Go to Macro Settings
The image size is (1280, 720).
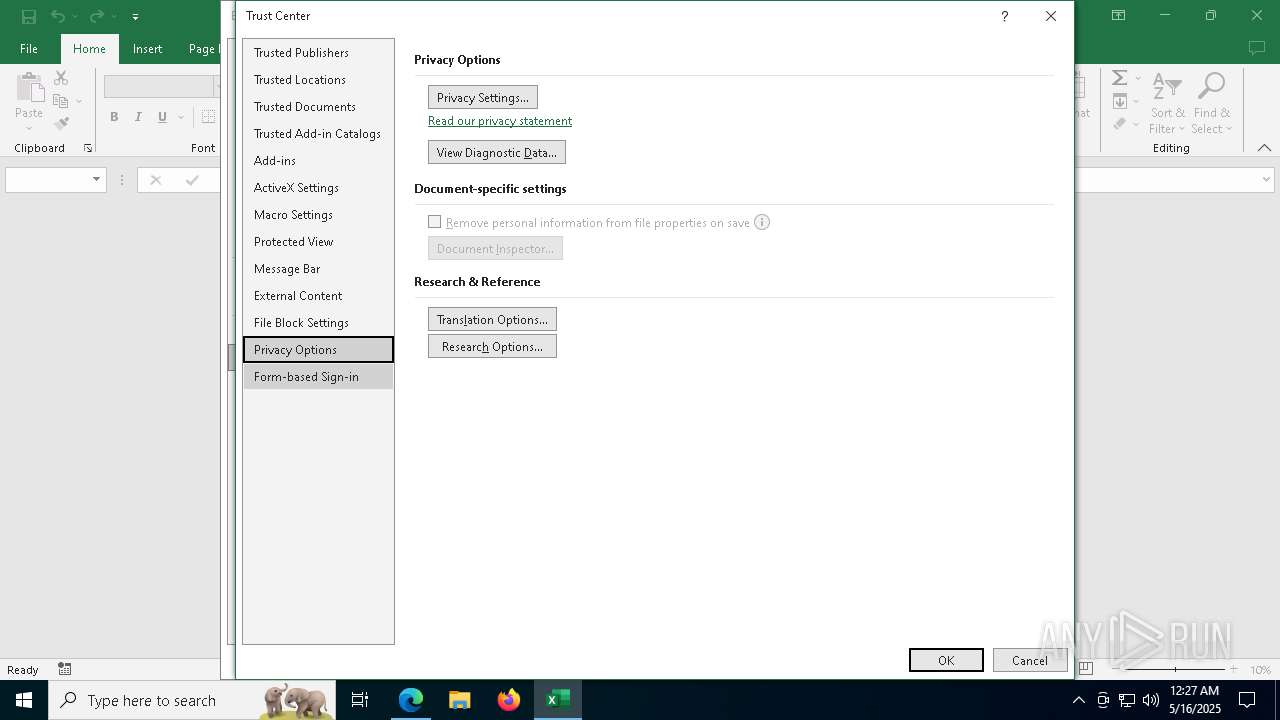coord(318,214)
